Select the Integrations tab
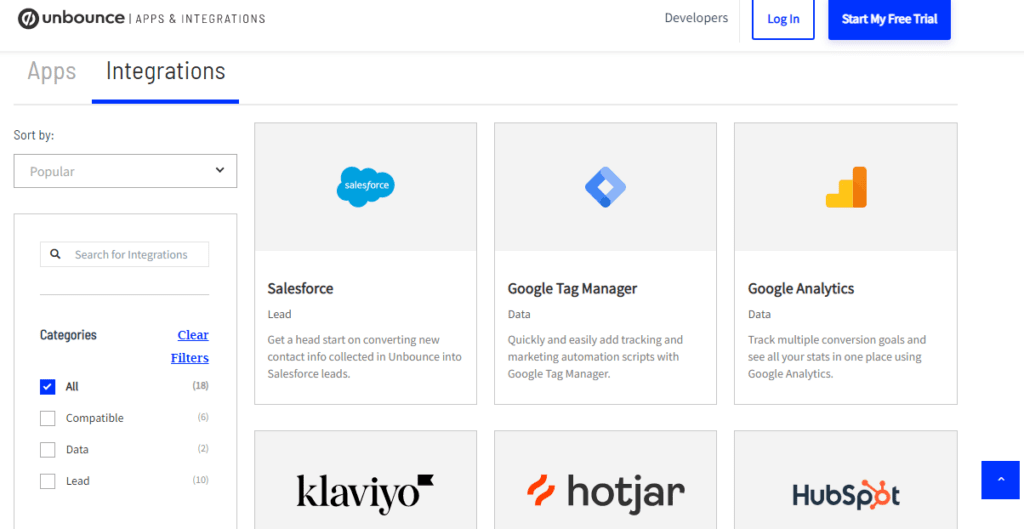The width and height of the screenshot is (1024, 529). (165, 71)
